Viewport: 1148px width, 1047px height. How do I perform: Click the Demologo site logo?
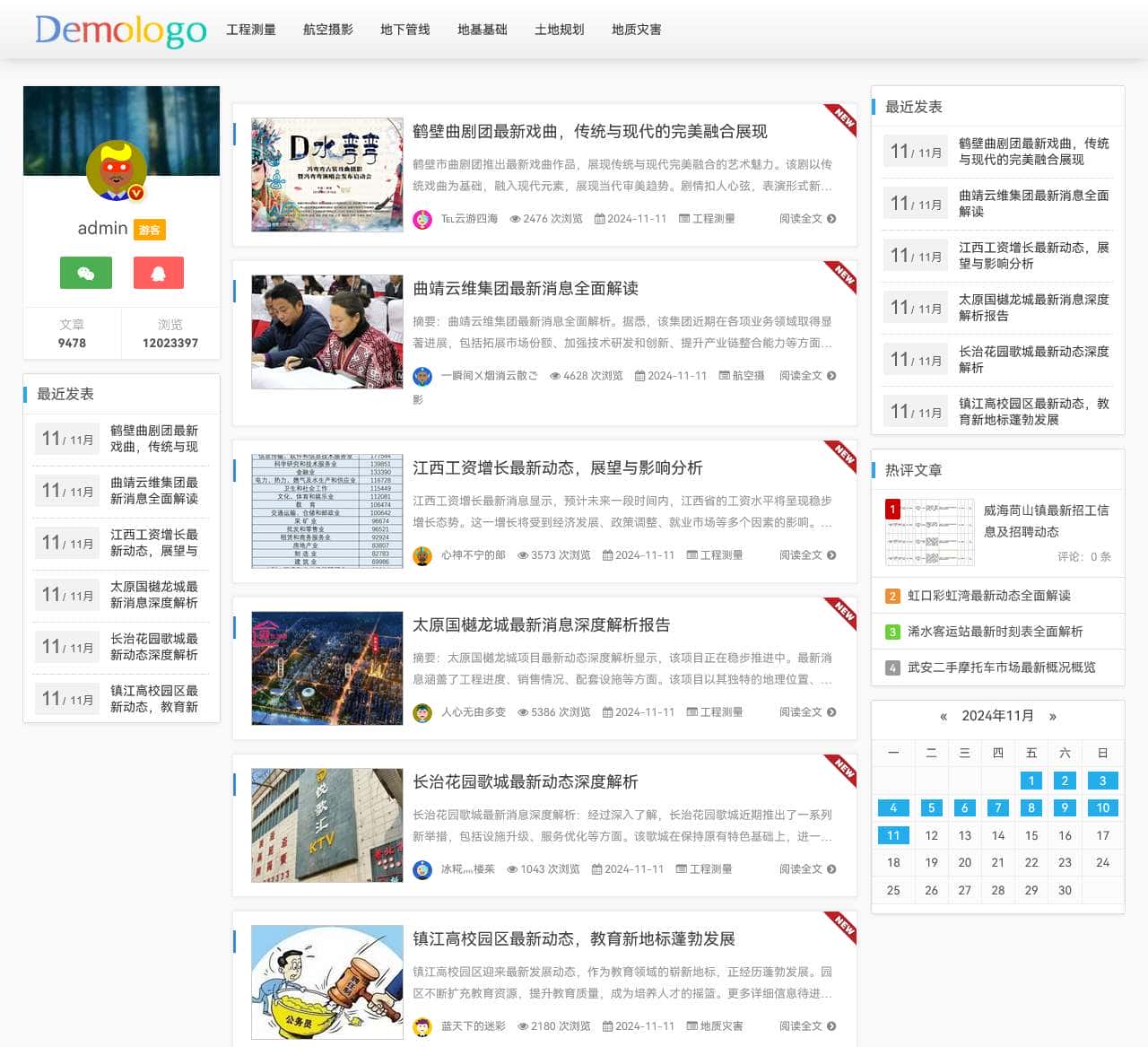pos(121,31)
